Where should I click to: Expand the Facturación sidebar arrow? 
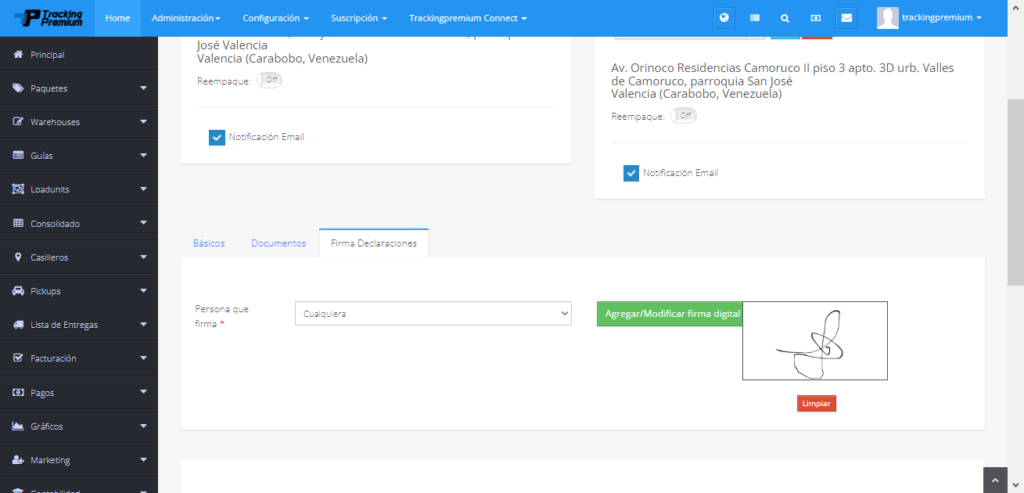click(144, 358)
